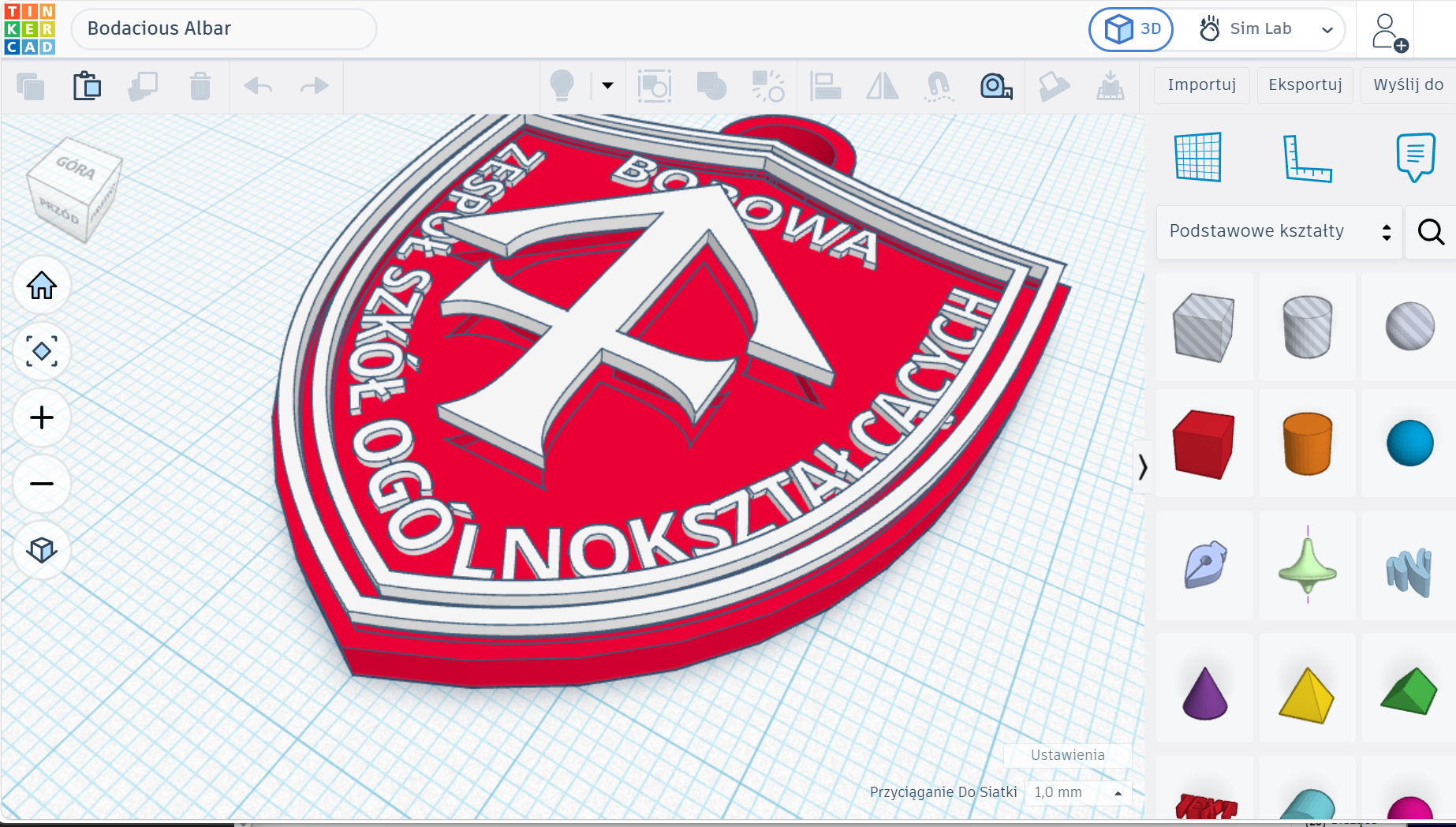Select the Mirror tool
The height and width of the screenshot is (827, 1456).
(882, 85)
